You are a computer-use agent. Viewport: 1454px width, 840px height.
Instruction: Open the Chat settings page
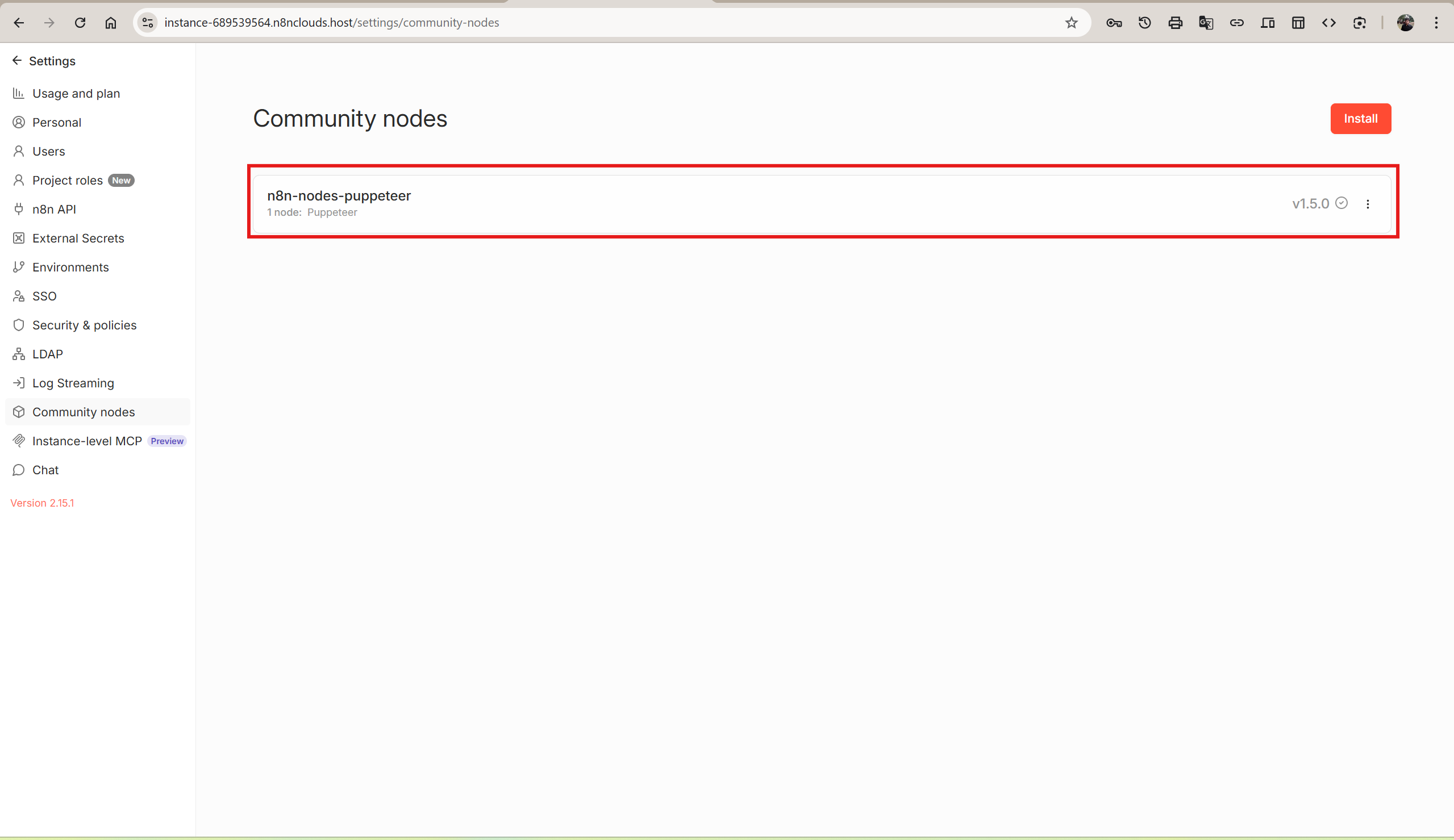[98, 470]
